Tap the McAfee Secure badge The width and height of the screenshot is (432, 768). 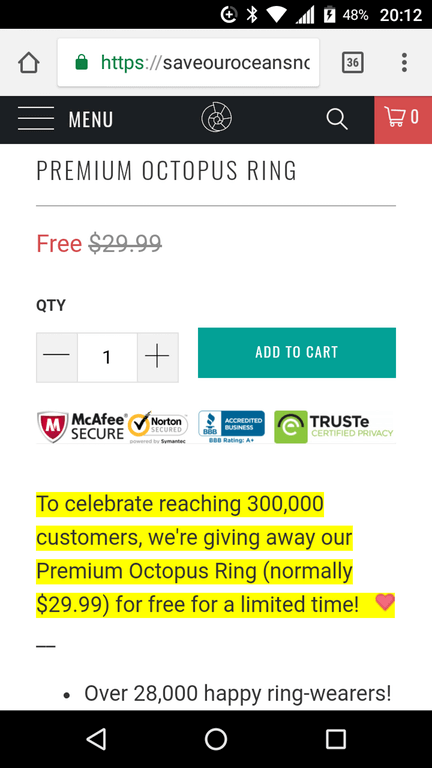(x=82, y=427)
